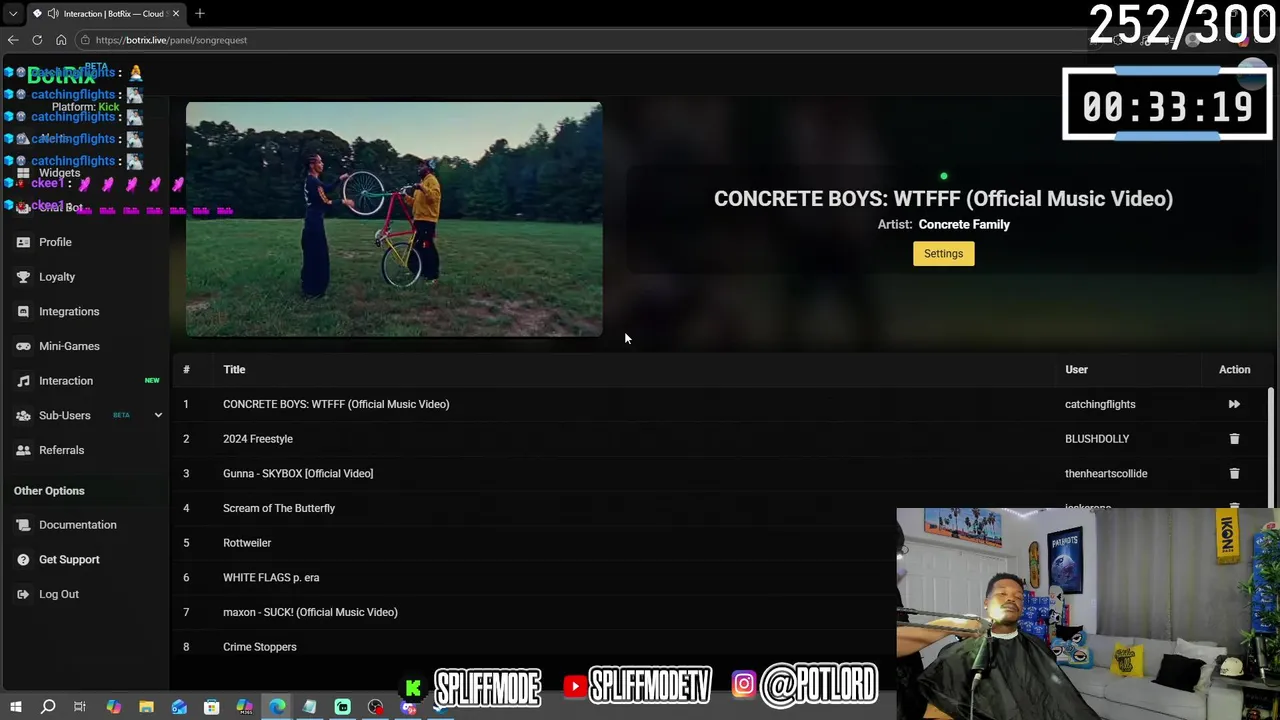
Task: Select the Rottweiler song title
Action: 247,543
